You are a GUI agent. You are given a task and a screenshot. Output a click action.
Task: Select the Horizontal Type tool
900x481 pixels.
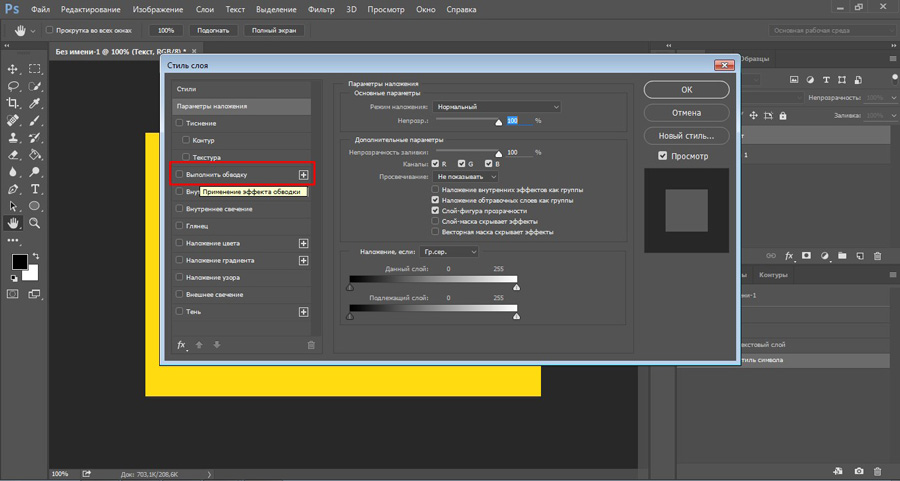(x=35, y=189)
